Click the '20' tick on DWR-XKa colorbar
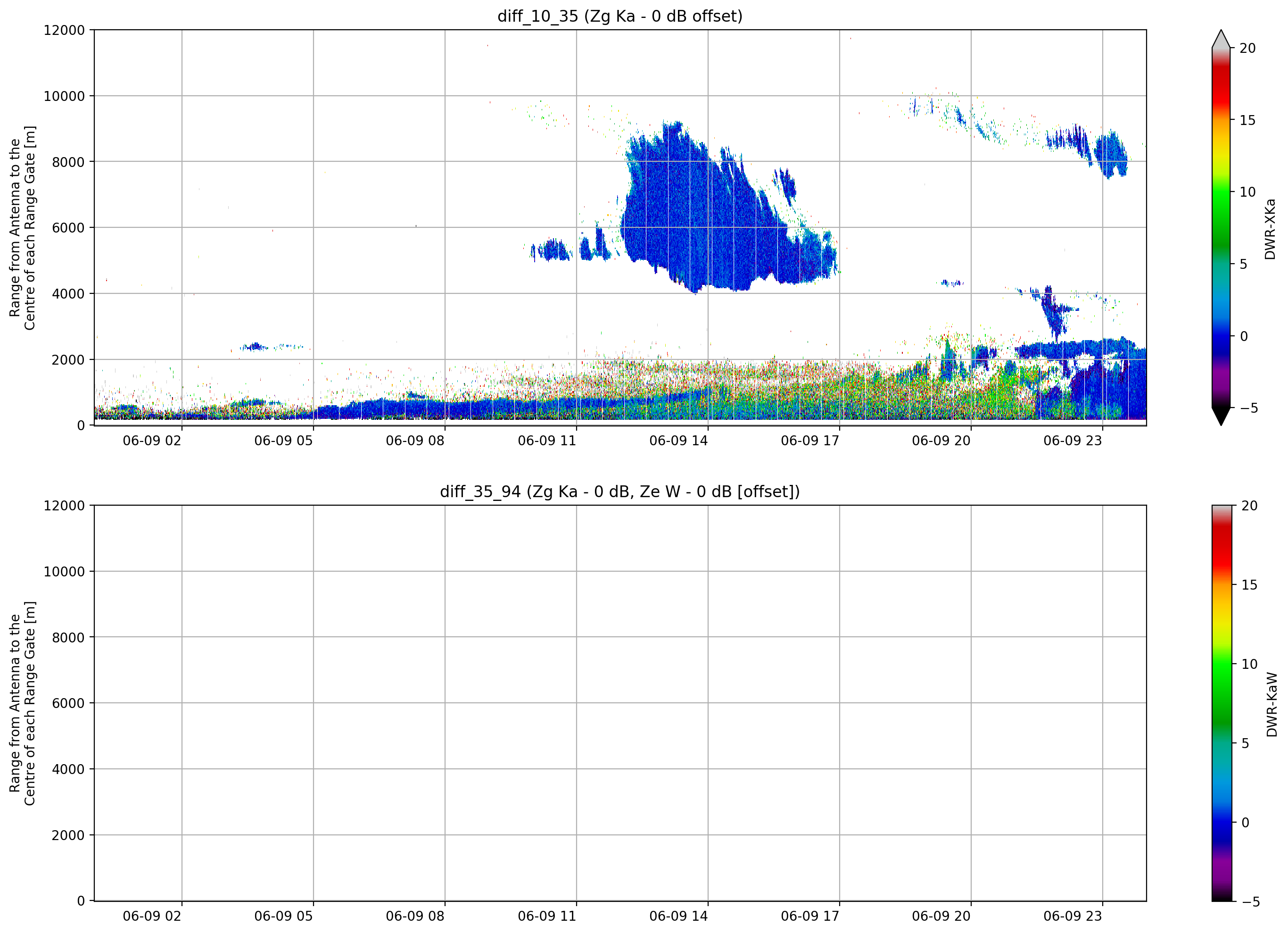Image resolution: width=1288 pixels, height=933 pixels. click(1247, 48)
